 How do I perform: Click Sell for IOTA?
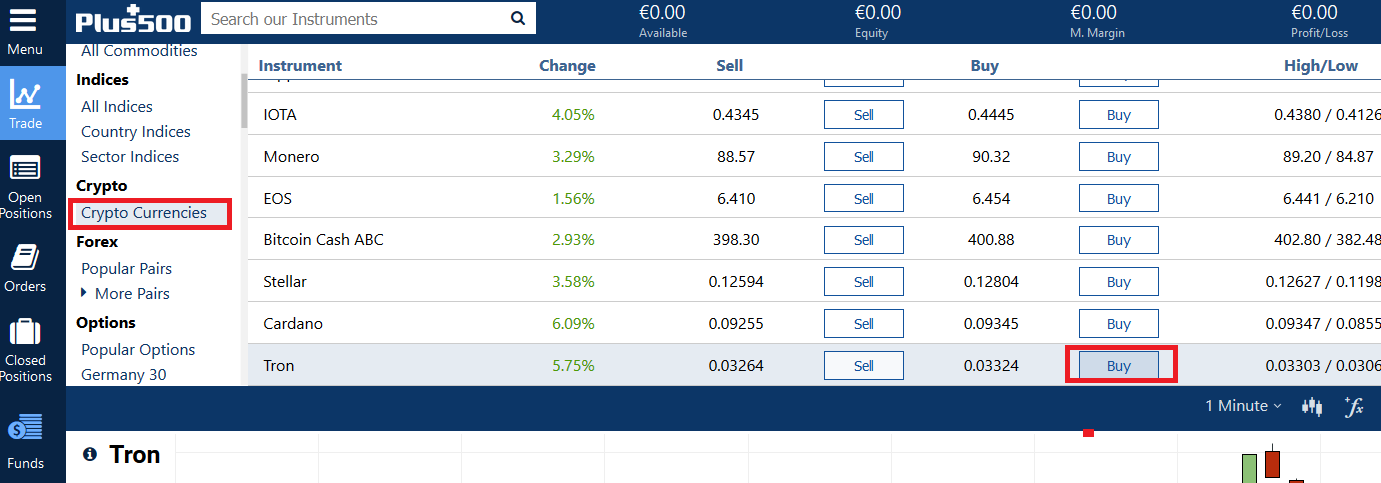point(864,115)
